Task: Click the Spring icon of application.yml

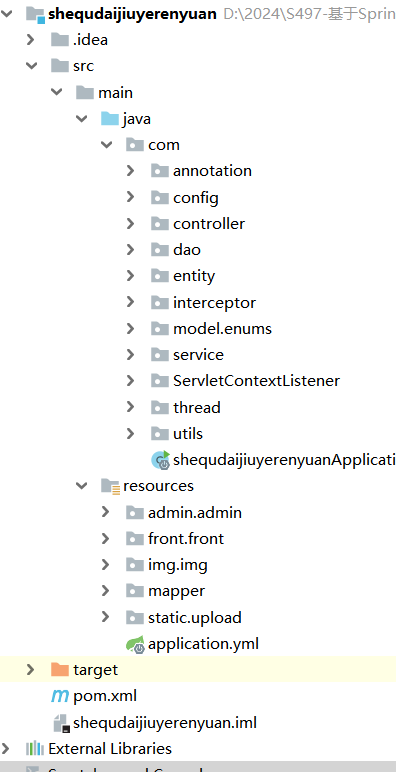Action: 135,644
